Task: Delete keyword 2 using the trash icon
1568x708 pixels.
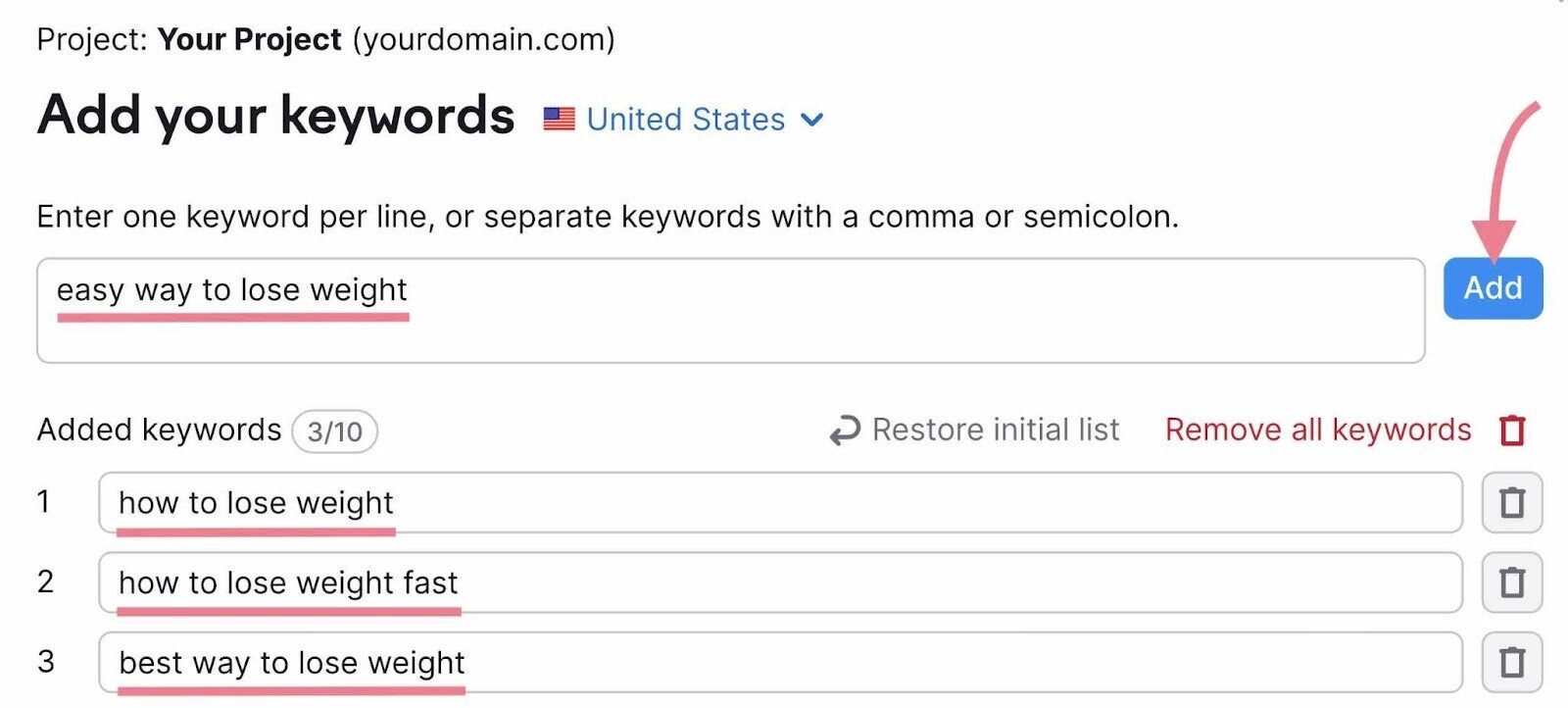Action: pos(1511,582)
